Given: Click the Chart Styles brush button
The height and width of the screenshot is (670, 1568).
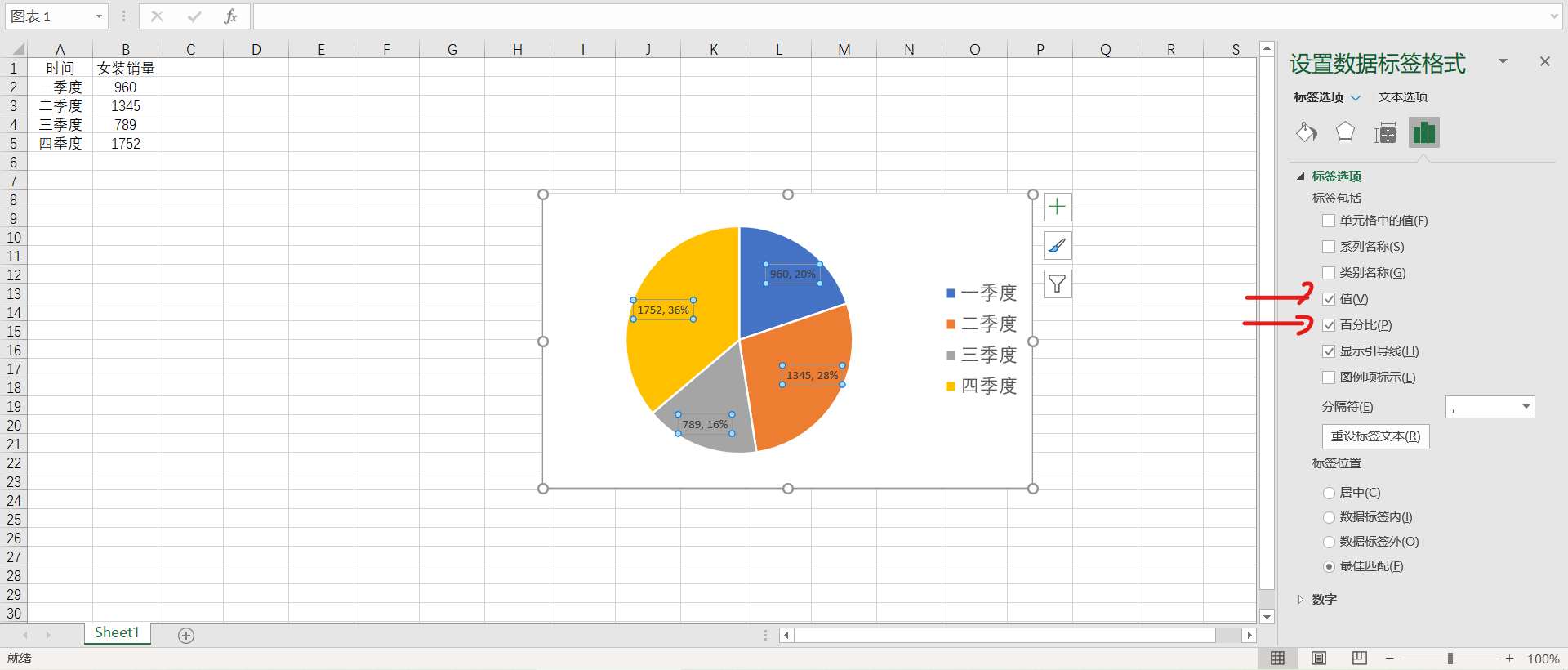Looking at the screenshot, I should pos(1058,245).
